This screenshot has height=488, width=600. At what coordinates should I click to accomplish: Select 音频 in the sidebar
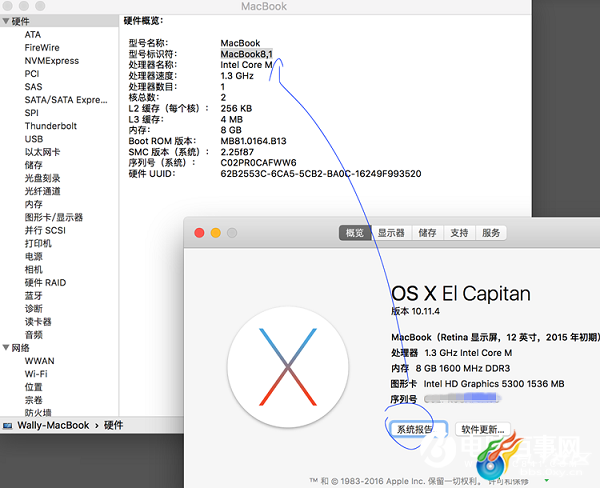coord(34,335)
